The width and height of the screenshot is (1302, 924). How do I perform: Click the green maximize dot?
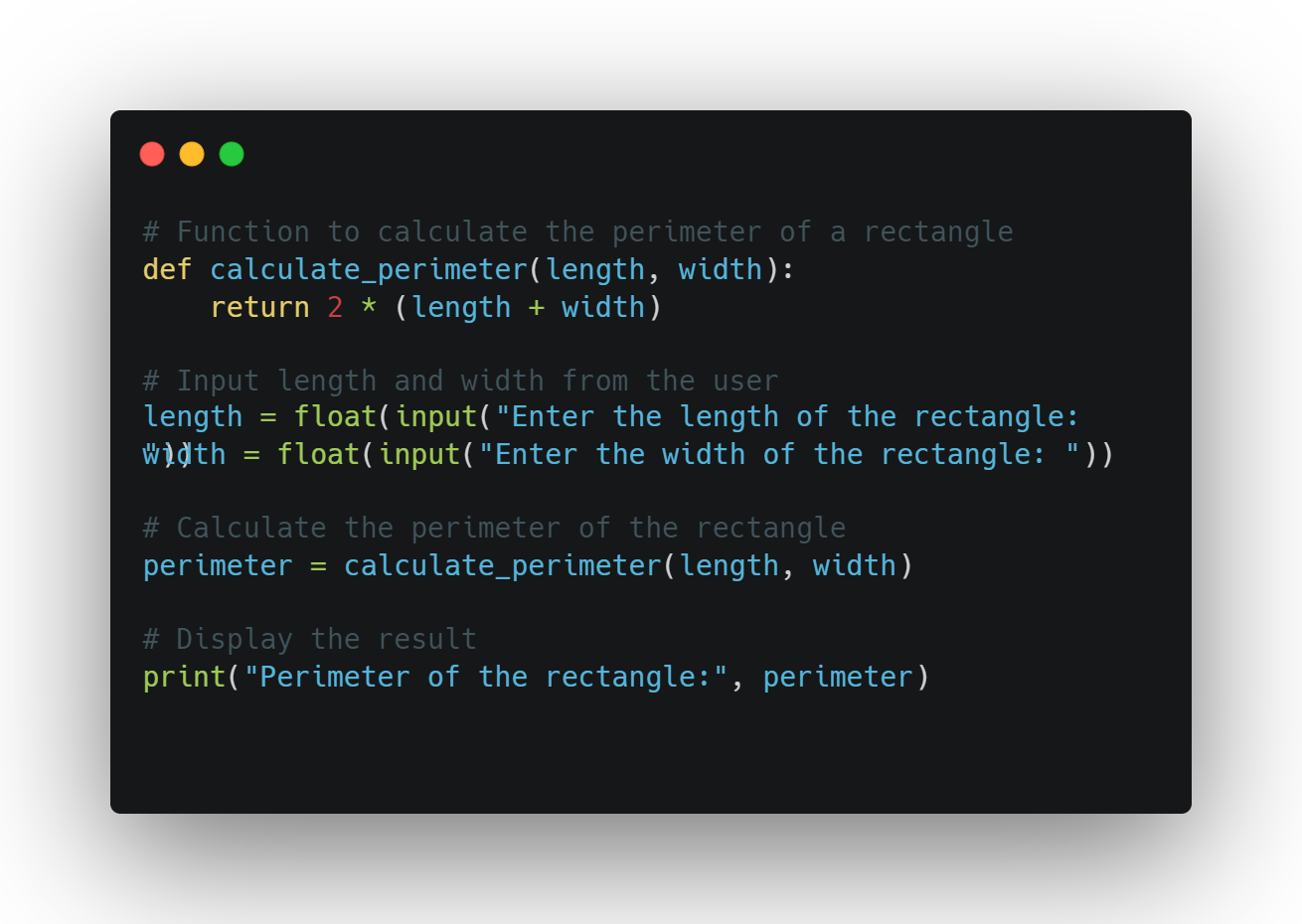tap(232, 154)
